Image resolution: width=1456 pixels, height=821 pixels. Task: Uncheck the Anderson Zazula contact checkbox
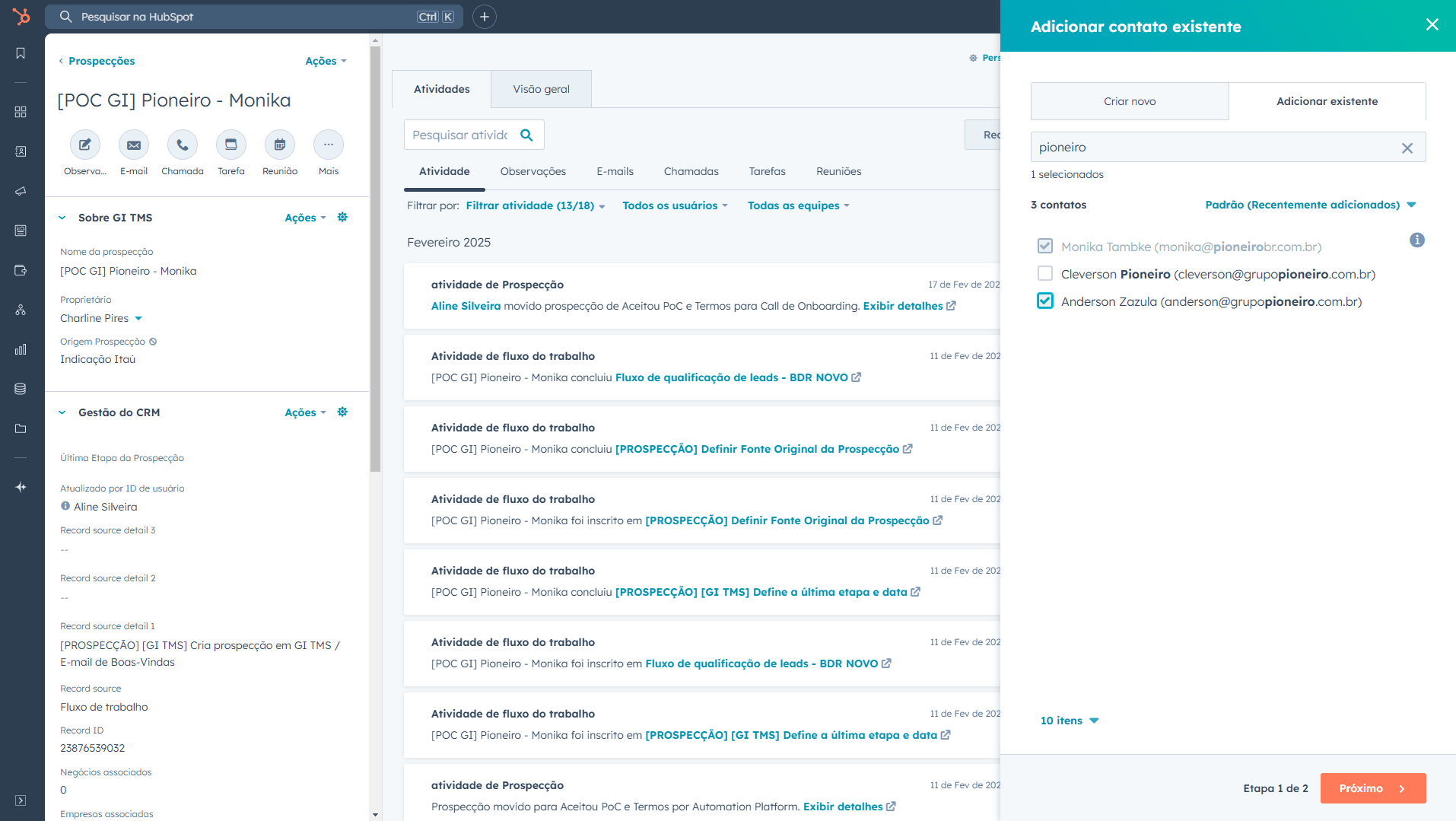pos(1045,301)
